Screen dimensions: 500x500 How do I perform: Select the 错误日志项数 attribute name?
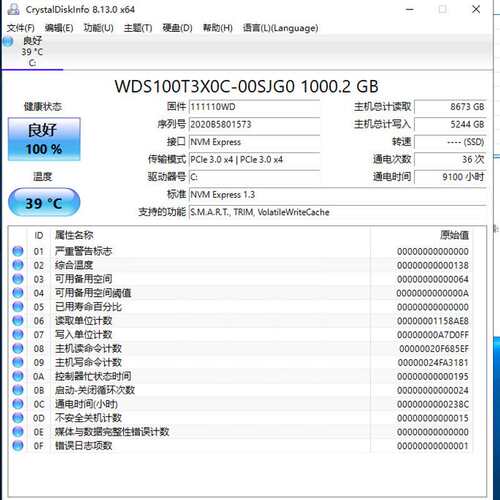(83, 446)
